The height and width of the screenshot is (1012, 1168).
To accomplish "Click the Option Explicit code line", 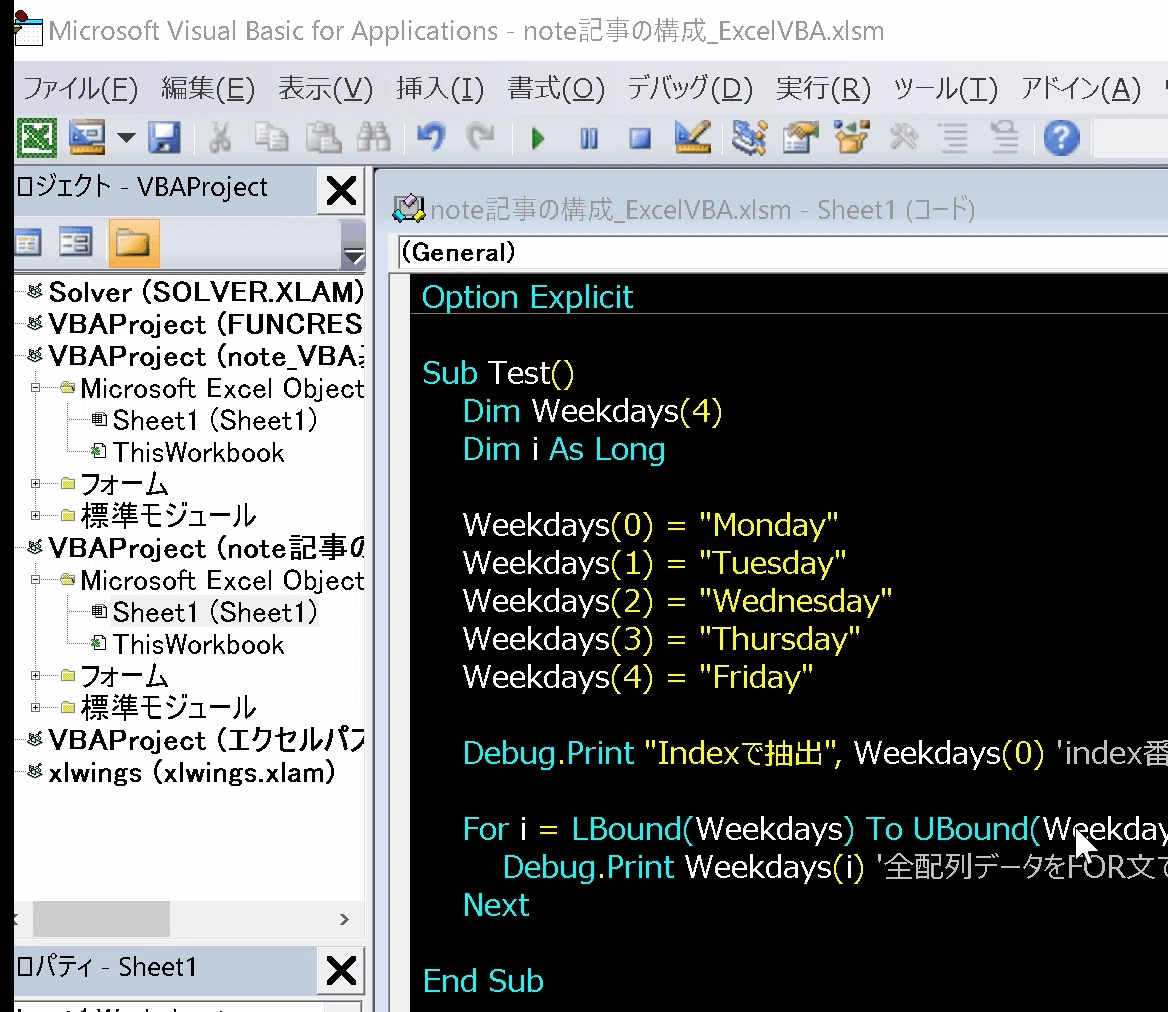I will tap(527, 297).
